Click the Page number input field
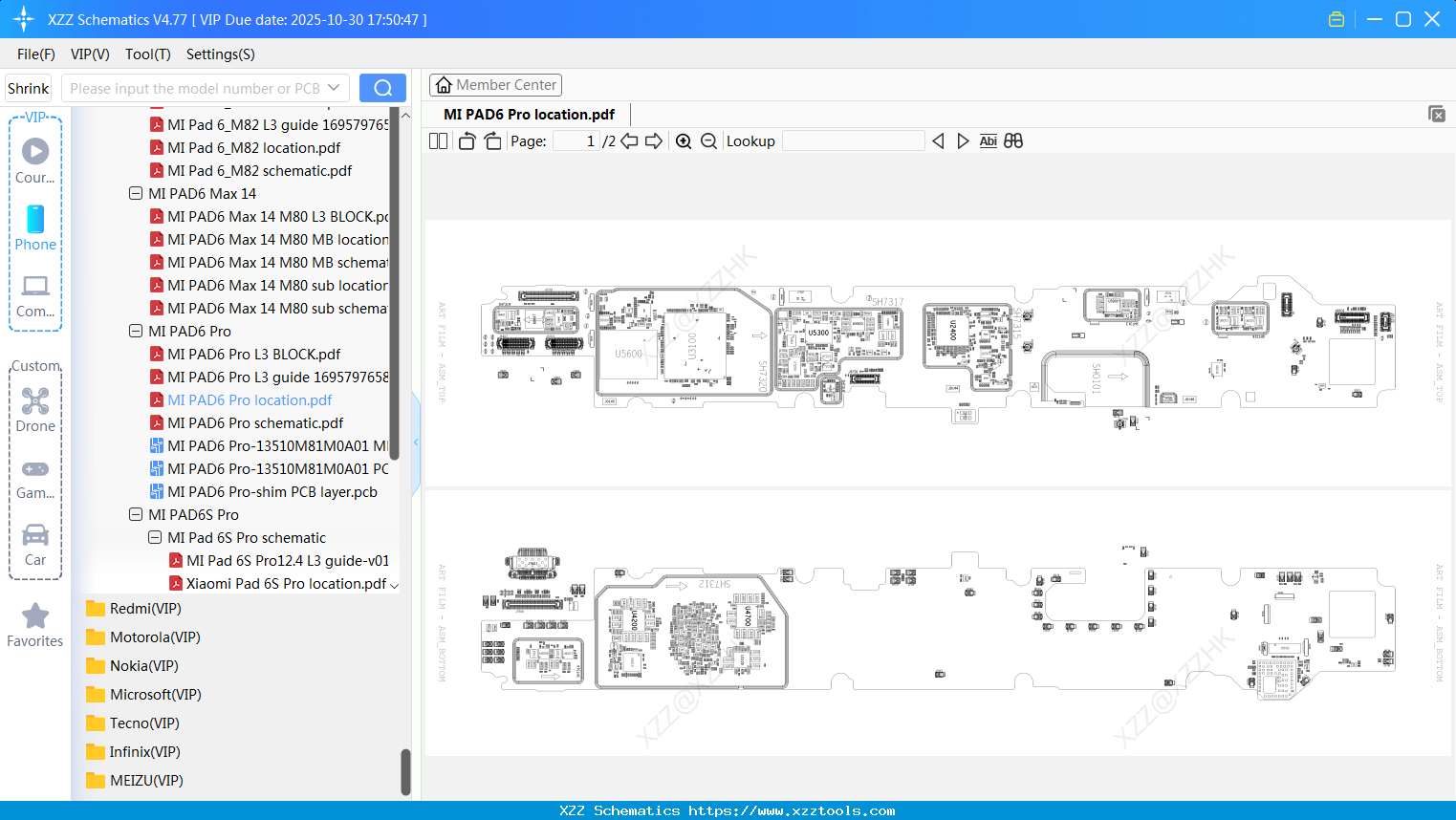 pyautogui.click(x=576, y=141)
